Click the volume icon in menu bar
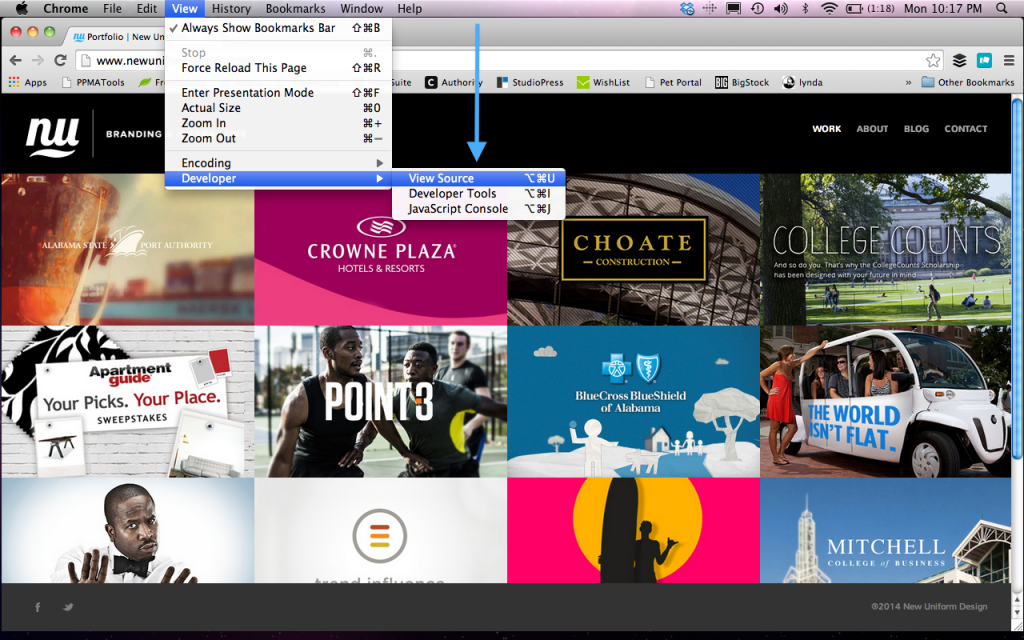 (x=780, y=8)
